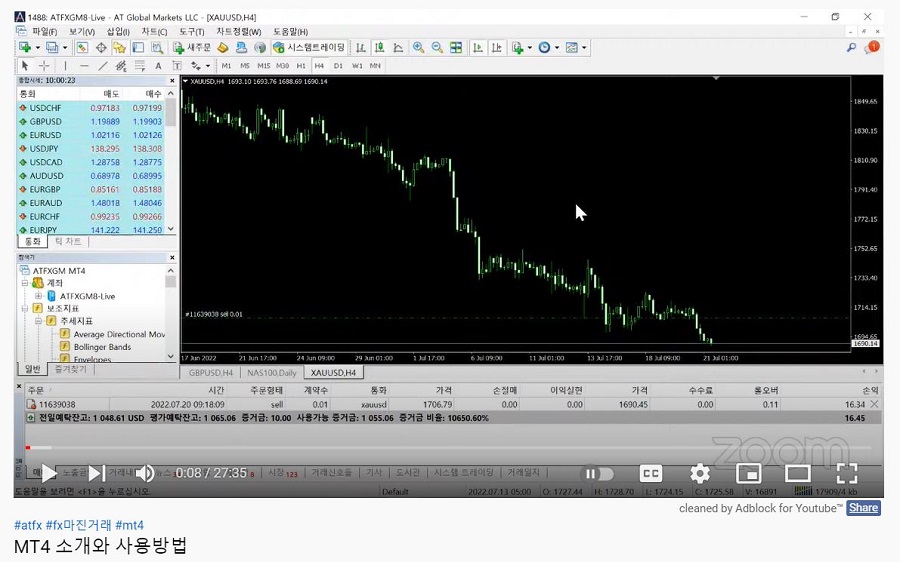The height and width of the screenshot is (562, 900).
Task: Switch chart to bar chart icon
Action: click(x=360, y=48)
